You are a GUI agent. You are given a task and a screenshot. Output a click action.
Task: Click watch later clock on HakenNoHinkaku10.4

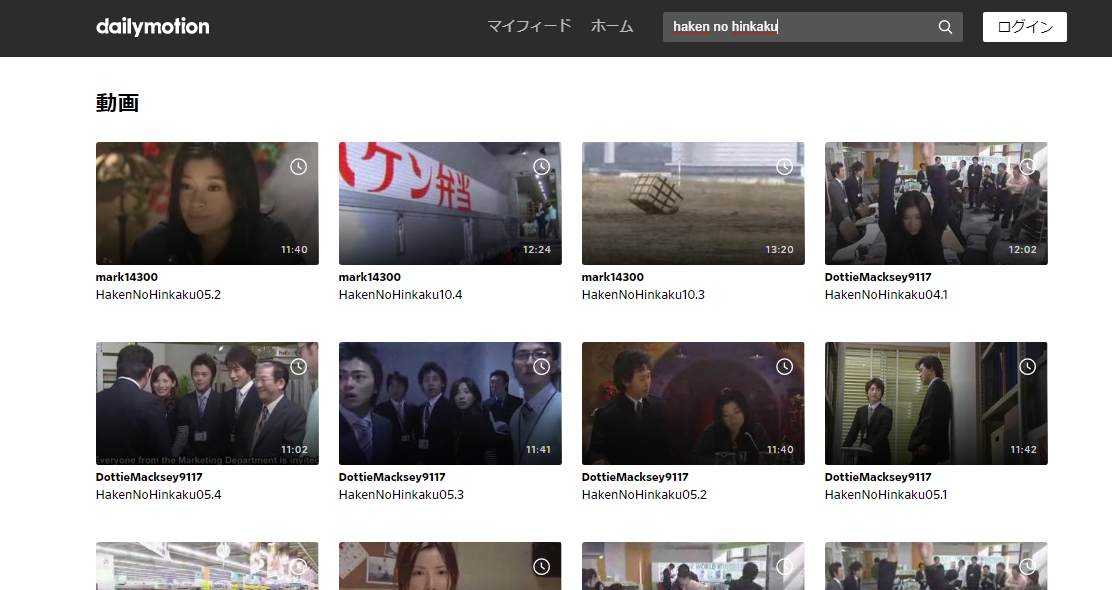coord(542,167)
